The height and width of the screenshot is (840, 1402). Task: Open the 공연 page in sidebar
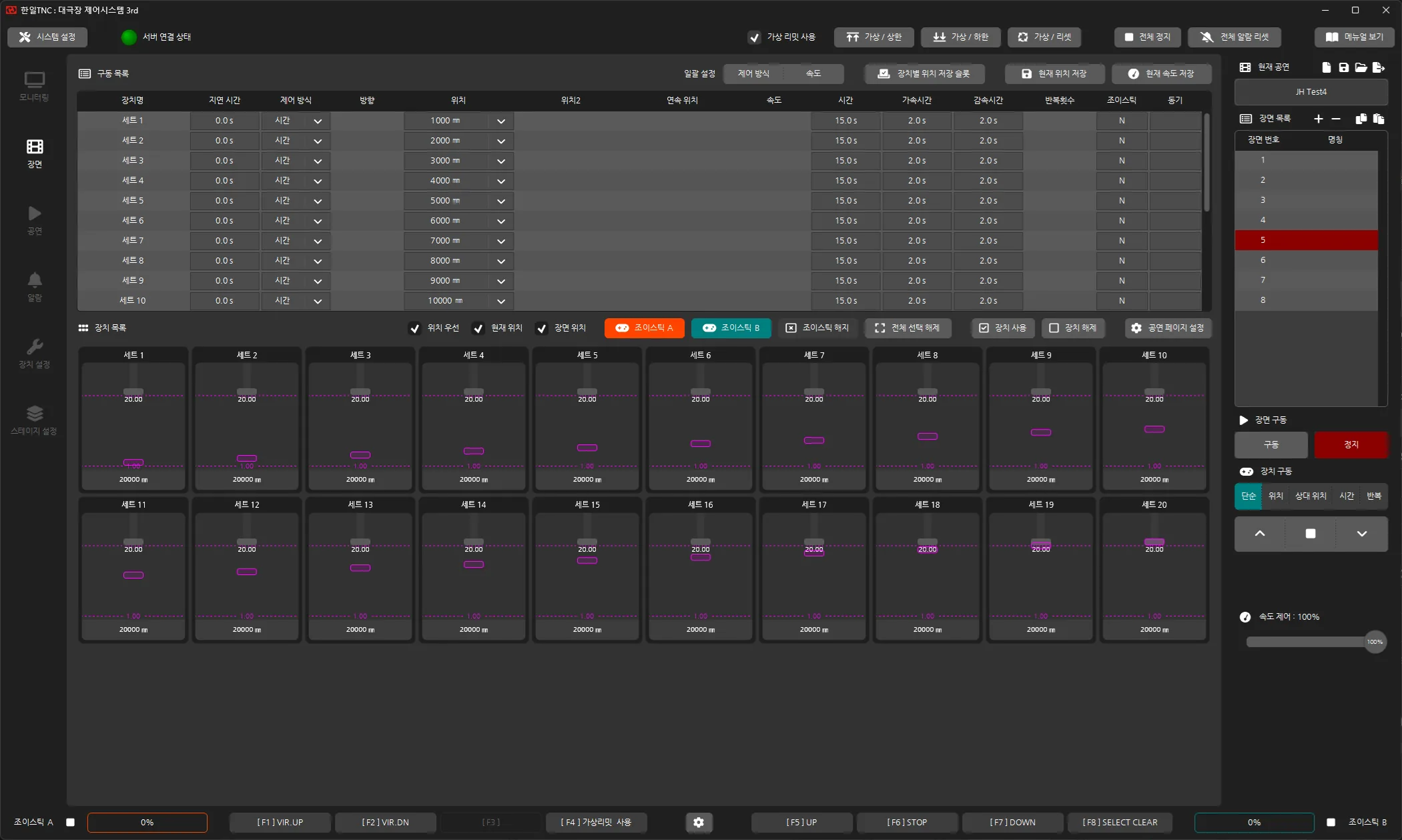tap(34, 220)
